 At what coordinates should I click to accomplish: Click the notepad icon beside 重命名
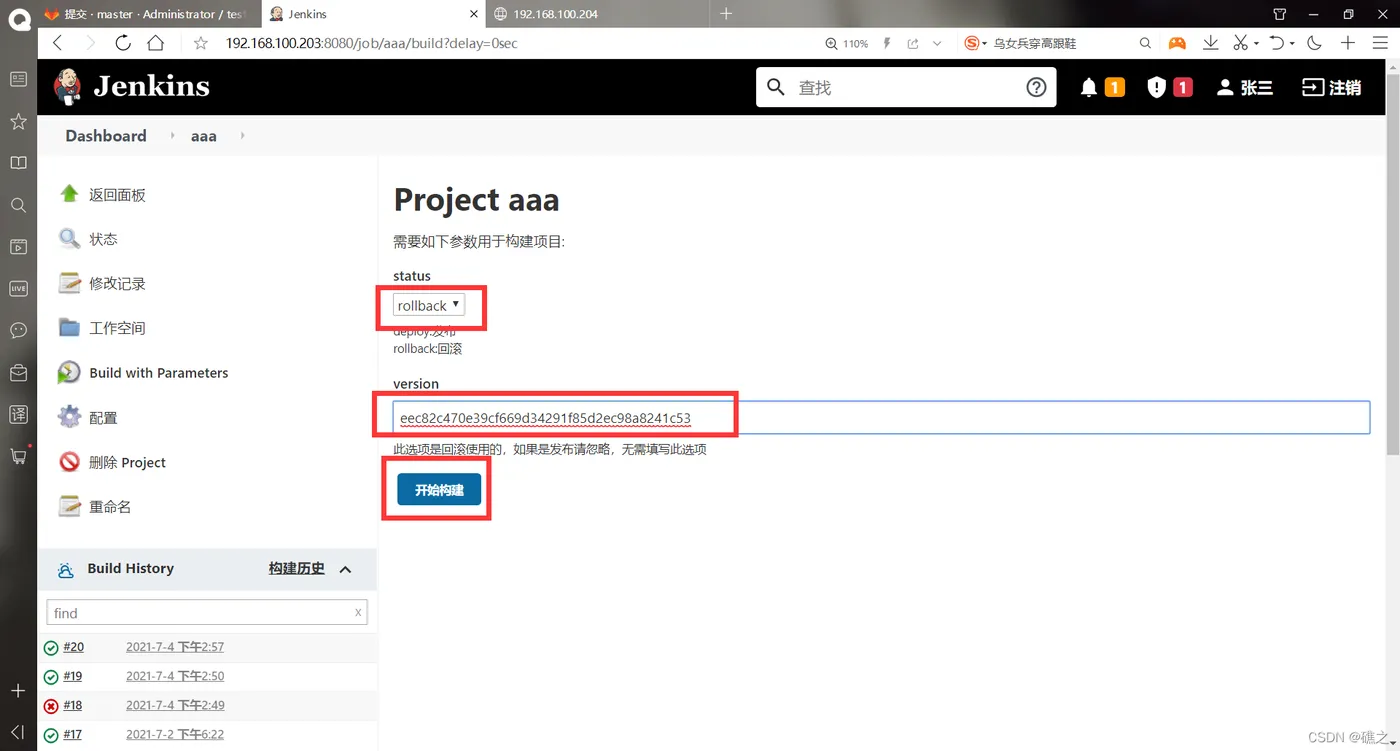[x=69, y=506]
